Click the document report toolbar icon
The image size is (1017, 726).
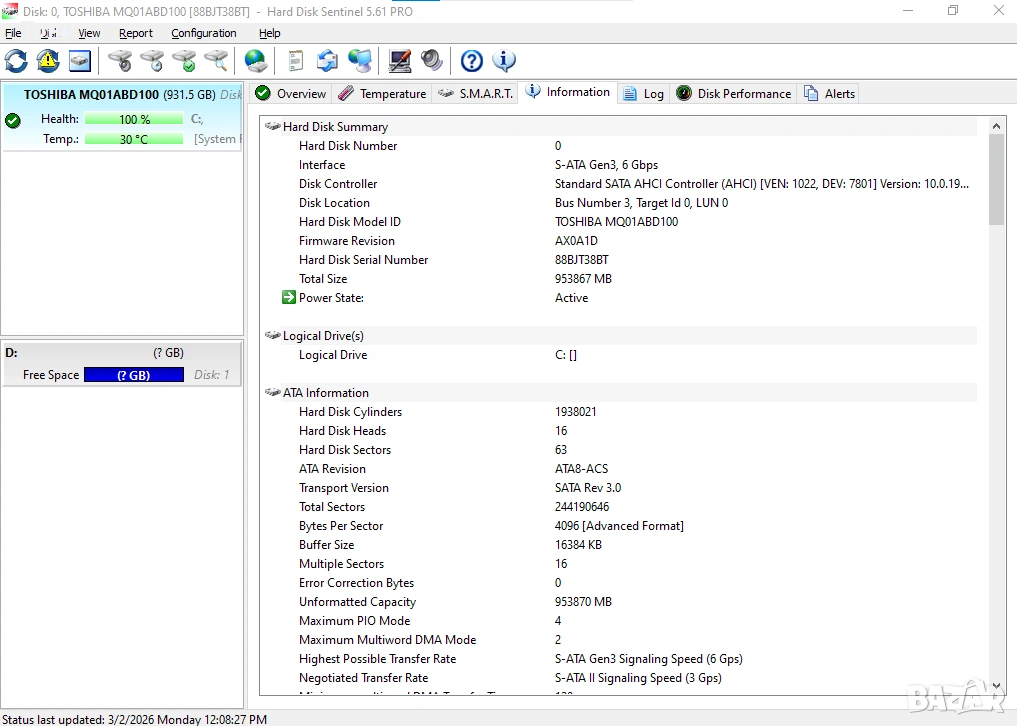(295, 61)
